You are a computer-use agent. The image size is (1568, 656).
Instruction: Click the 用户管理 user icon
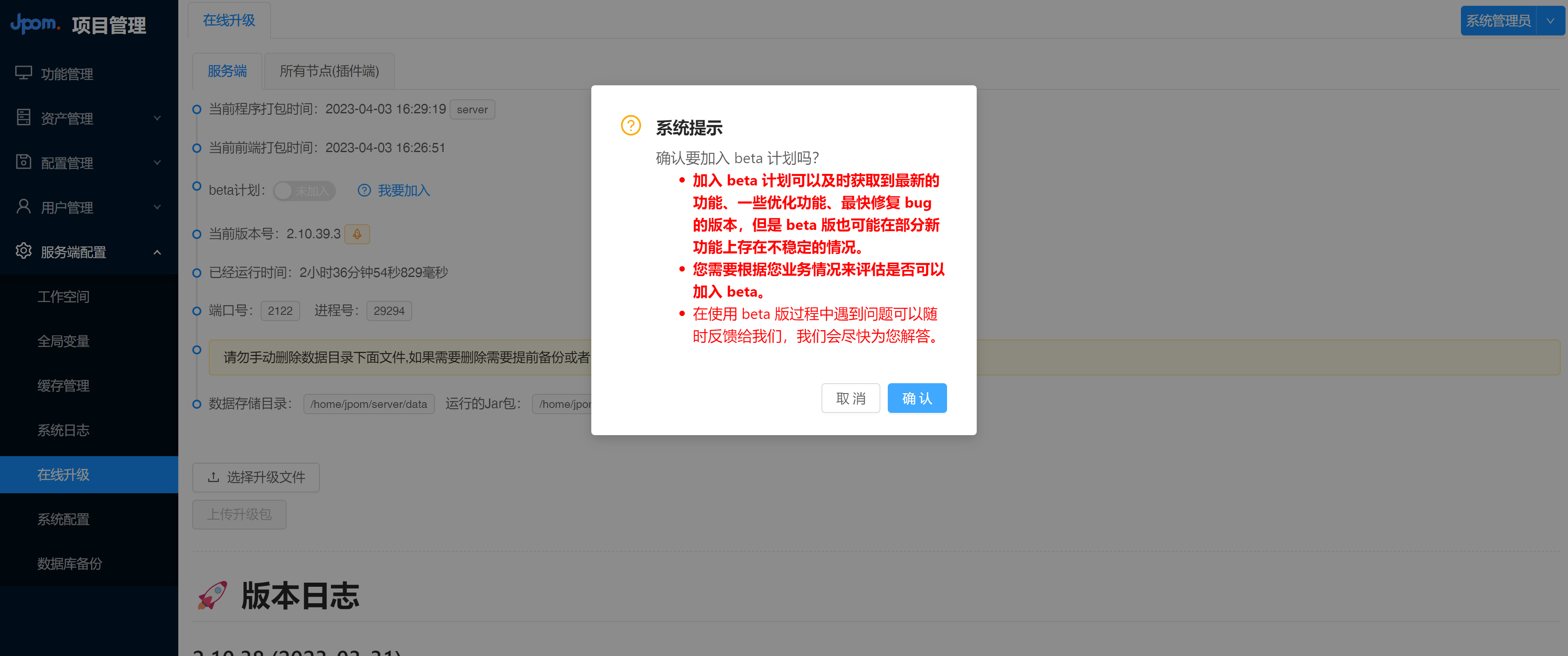point(23,207)
